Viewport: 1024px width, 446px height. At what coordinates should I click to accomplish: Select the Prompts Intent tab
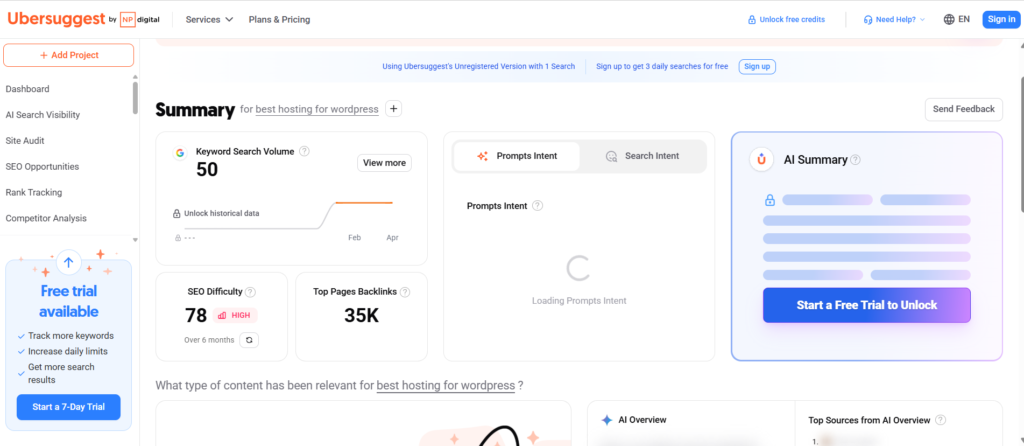point(517,156)
